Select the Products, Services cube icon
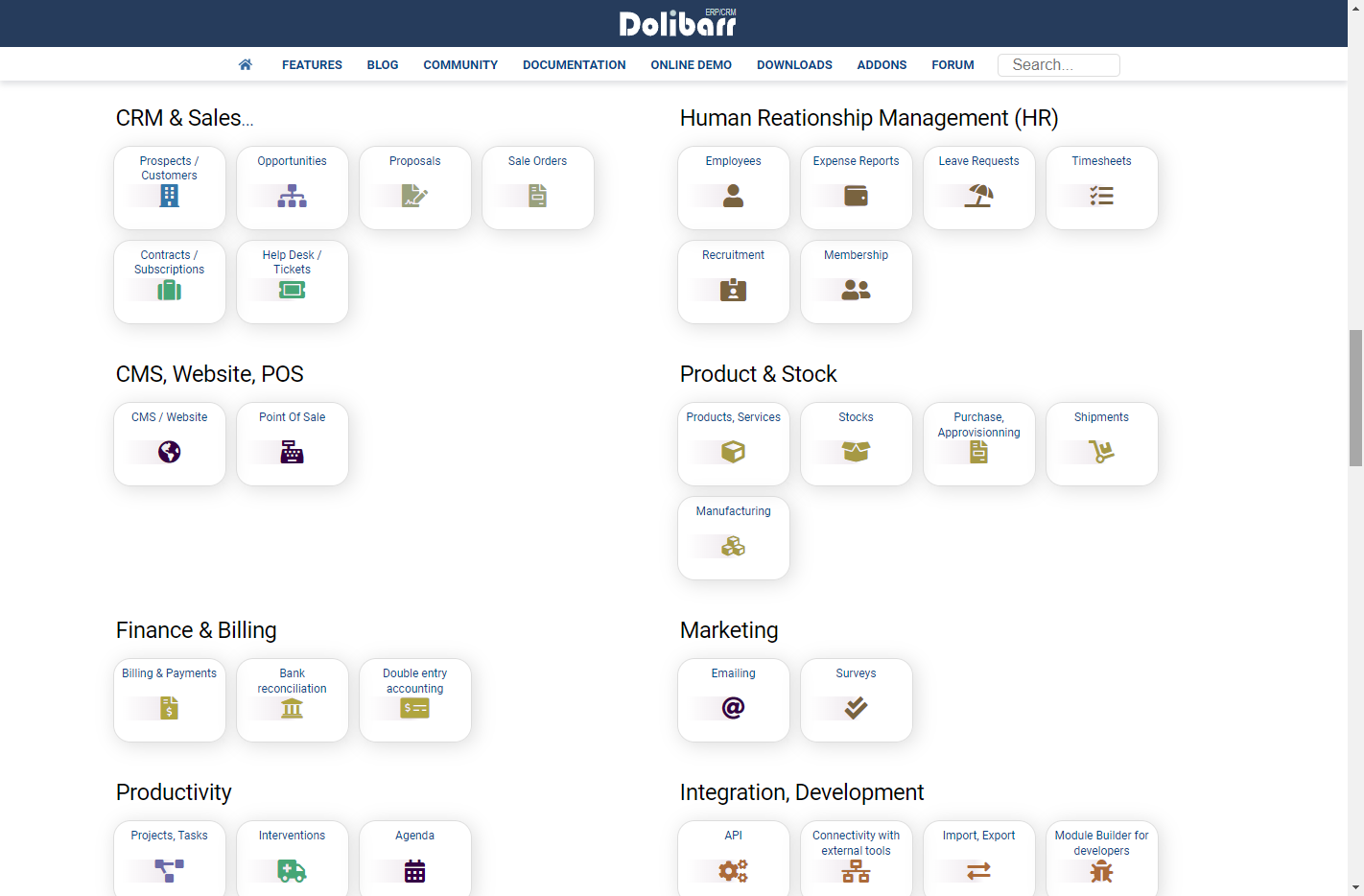This screenshot has height=896, width=1364. (x=734, y=452)
